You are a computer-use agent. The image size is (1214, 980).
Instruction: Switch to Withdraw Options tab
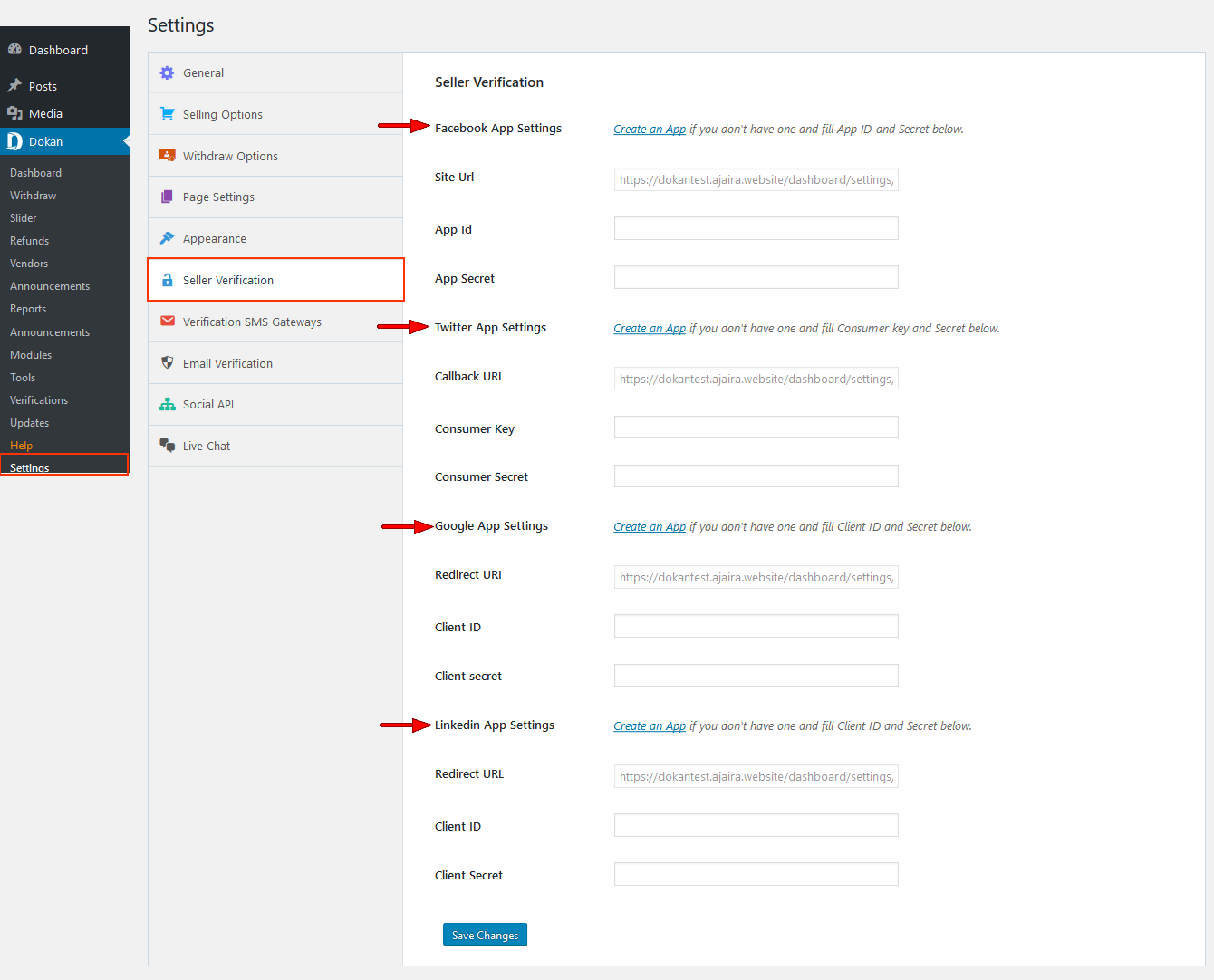coord(275,156)
